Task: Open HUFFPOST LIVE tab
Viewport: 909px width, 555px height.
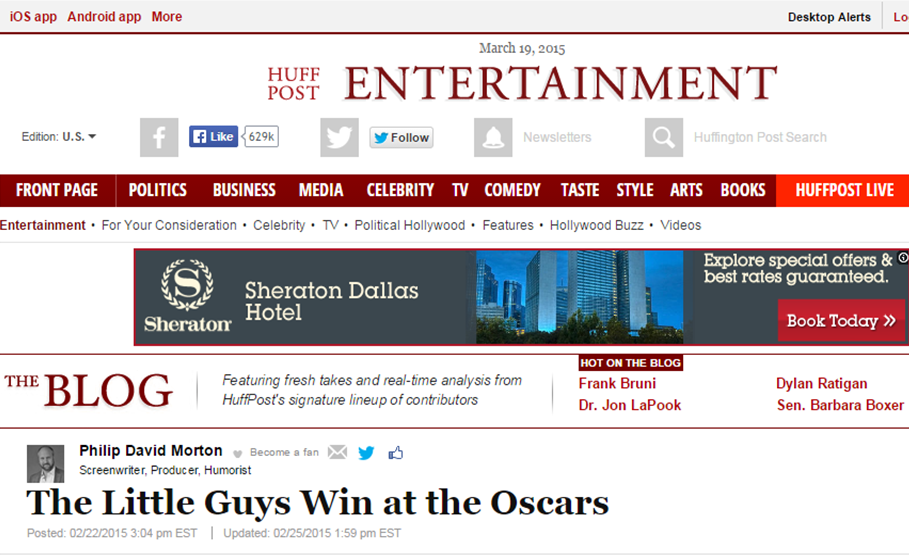Action: pyautogui.click(x=845, y=190)
